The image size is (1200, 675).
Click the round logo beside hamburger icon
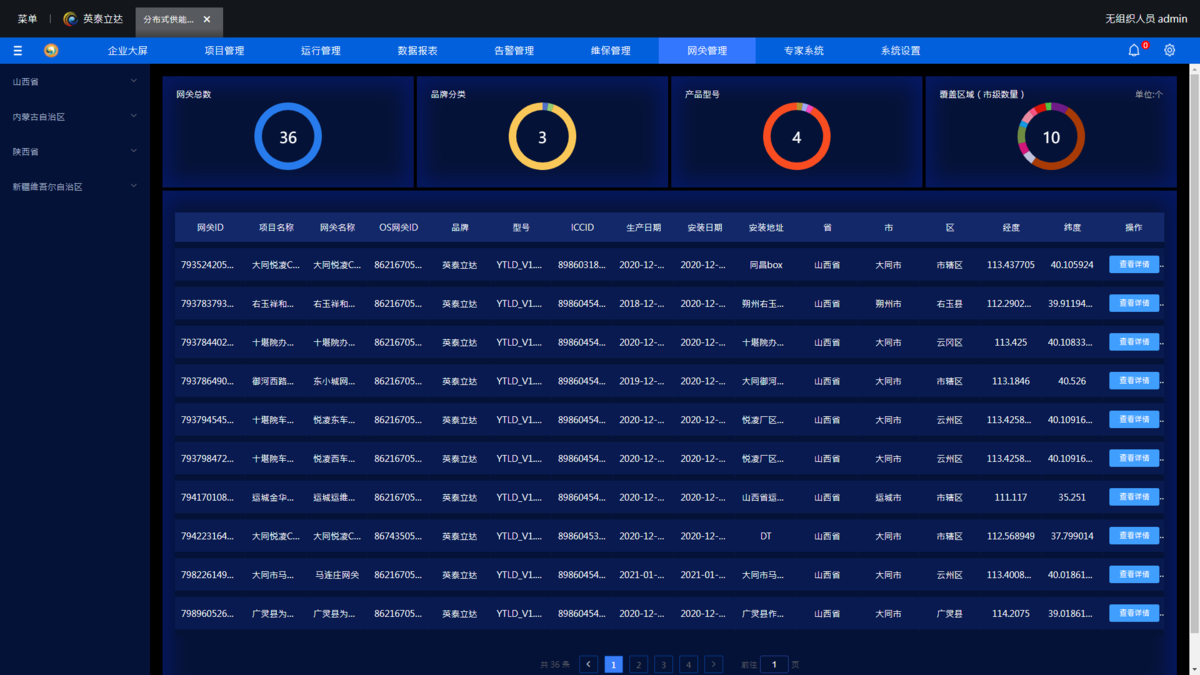click(51, 51)
